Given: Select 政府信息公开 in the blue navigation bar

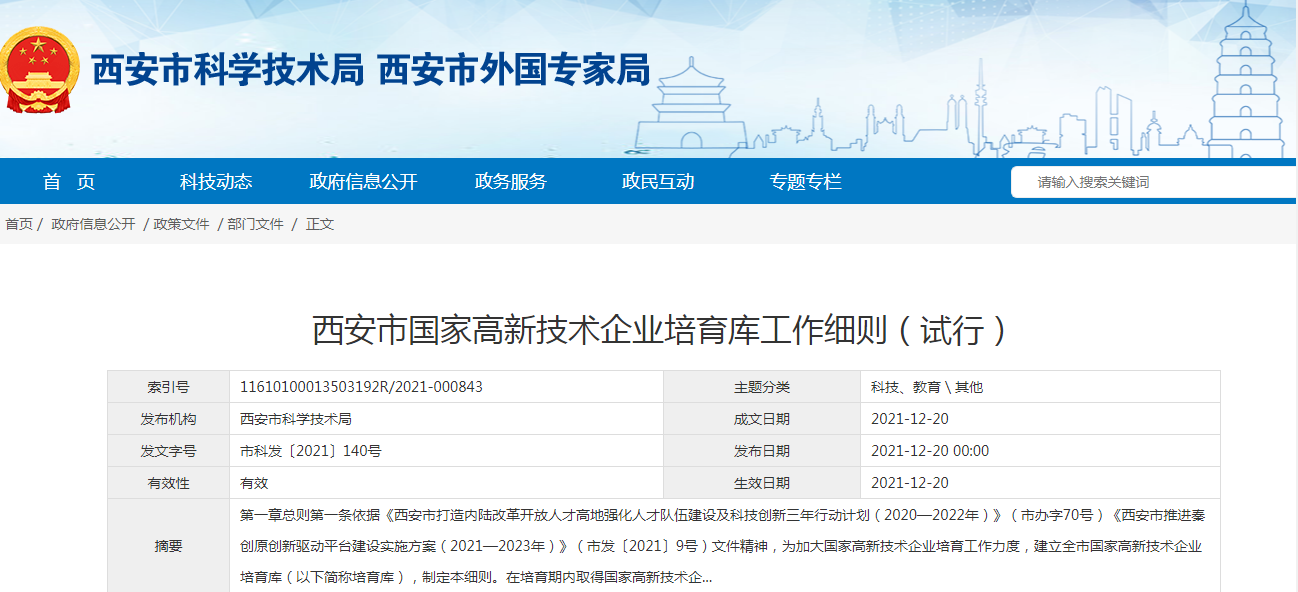Looking at the screenshot, I should point(363,182).
